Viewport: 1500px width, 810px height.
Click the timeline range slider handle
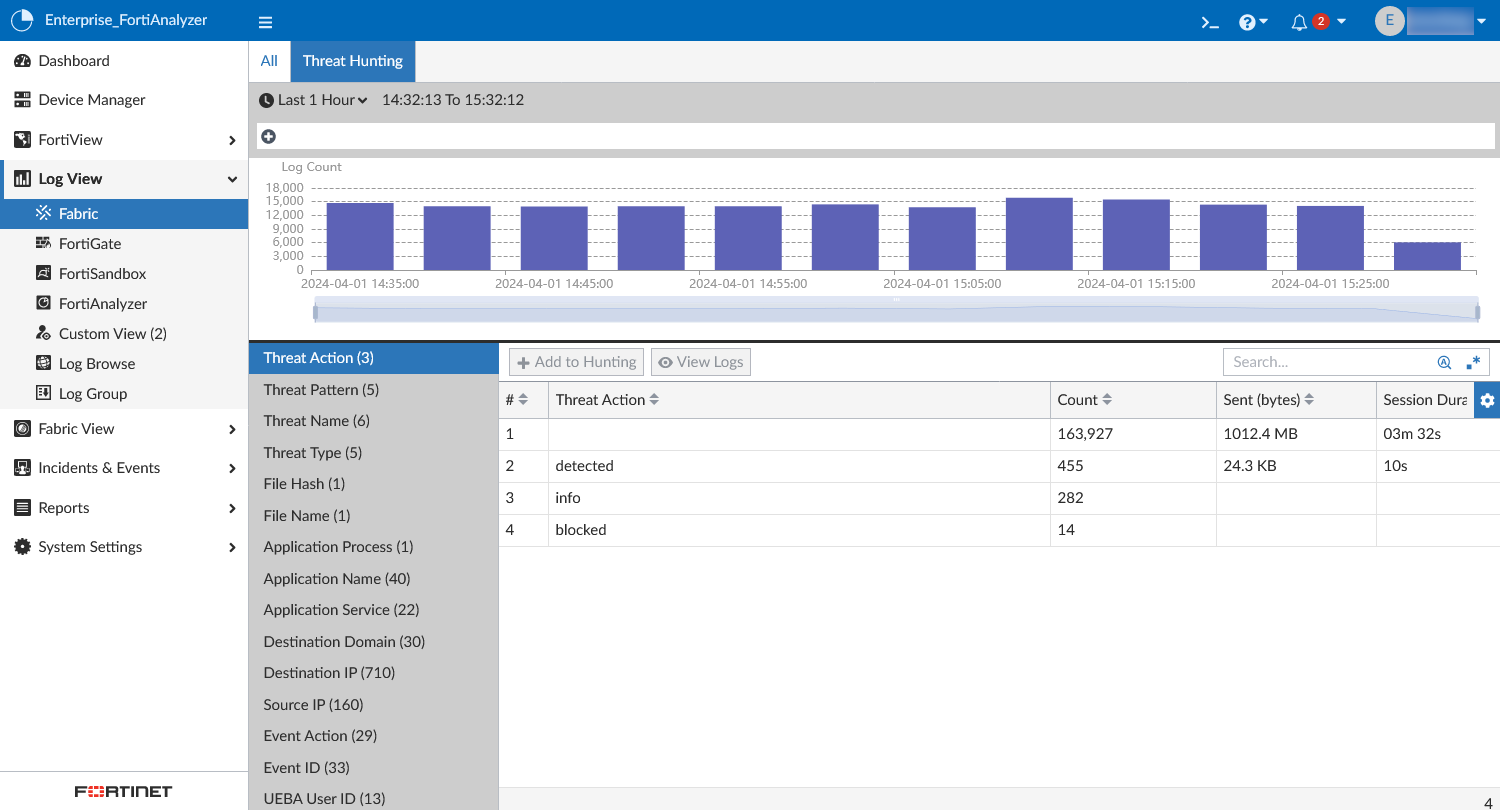tap(316, 313)
